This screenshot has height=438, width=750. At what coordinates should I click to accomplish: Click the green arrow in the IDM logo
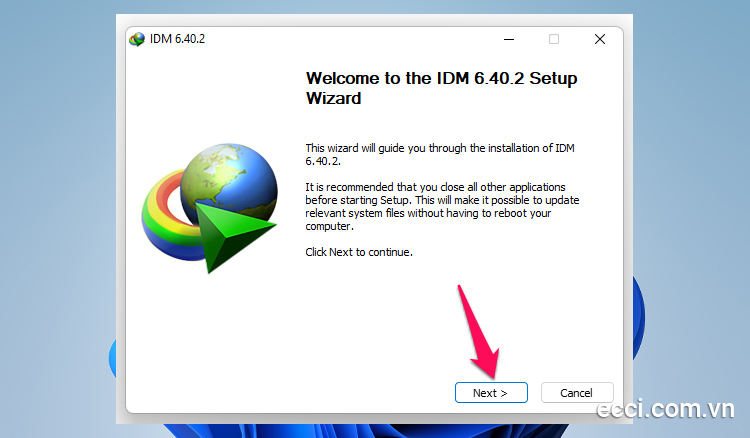coord(232,228)
